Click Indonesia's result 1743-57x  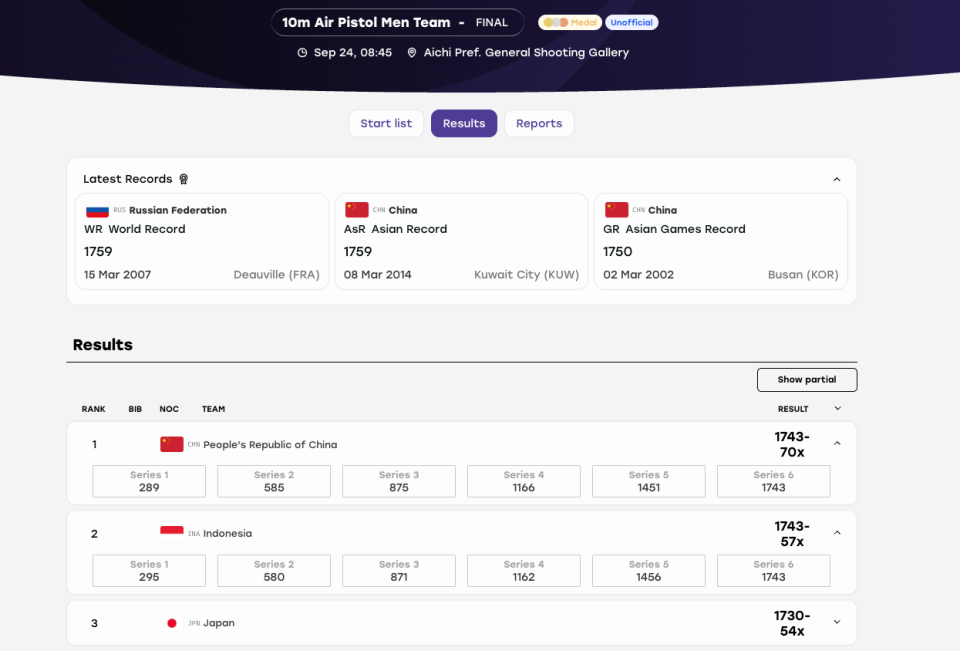point(792,534)
